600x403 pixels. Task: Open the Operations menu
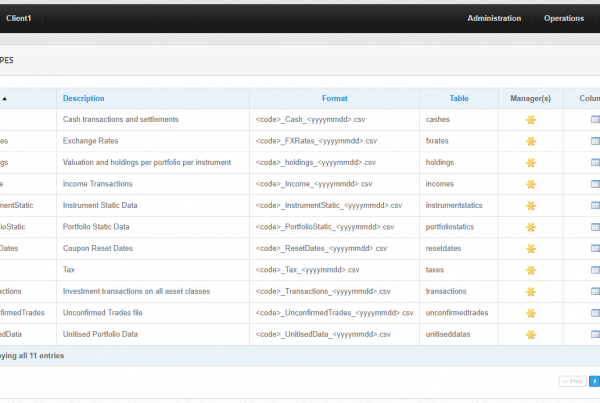pos(564,18)
